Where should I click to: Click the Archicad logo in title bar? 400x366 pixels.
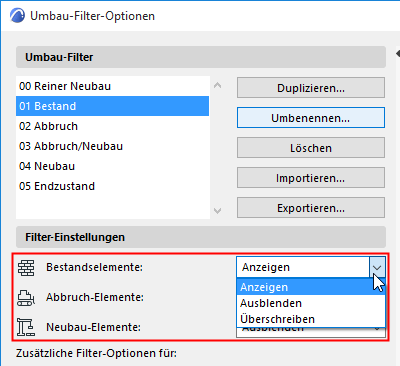[17, 16]
